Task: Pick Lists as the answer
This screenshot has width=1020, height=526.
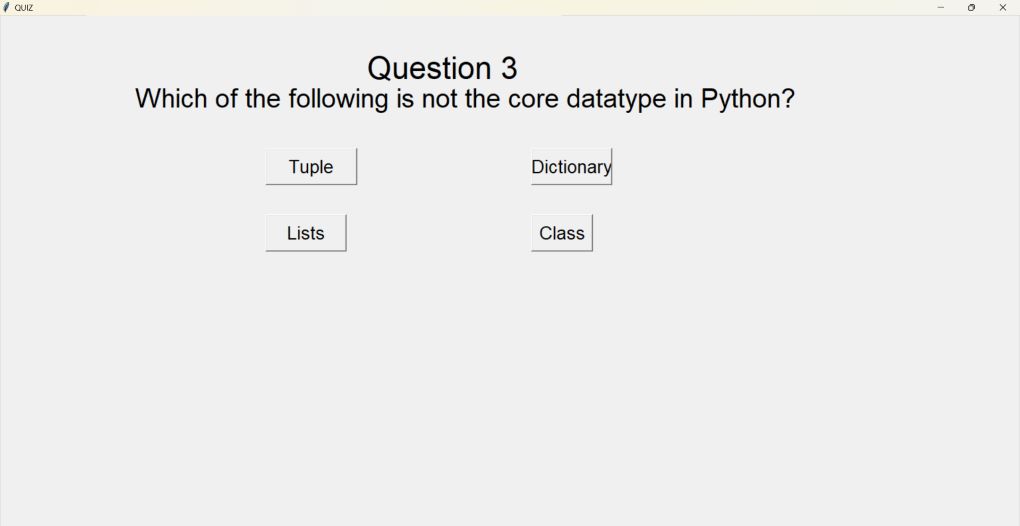Action: [x=306, y=233]
